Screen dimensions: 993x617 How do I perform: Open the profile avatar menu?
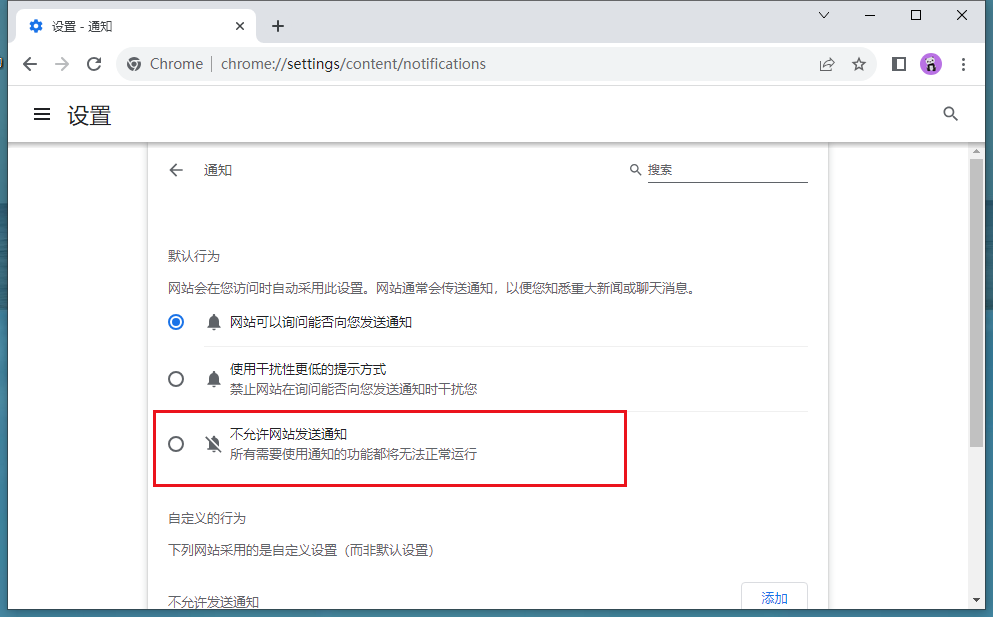point(930,64)
